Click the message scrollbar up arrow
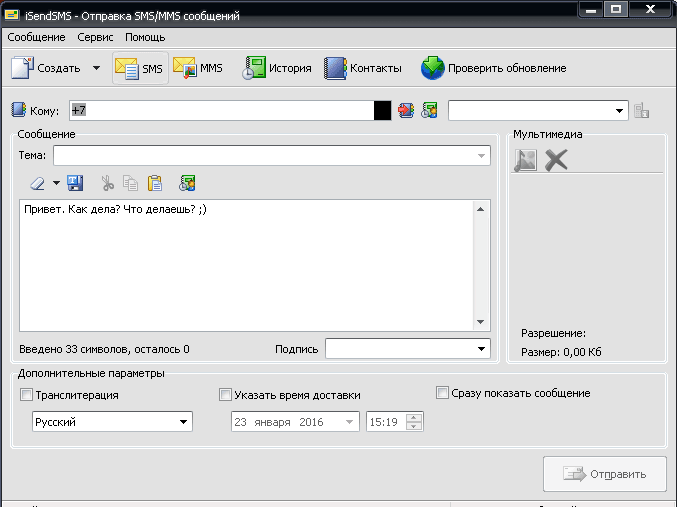This screenshot has width=677, height=507. 481,209
